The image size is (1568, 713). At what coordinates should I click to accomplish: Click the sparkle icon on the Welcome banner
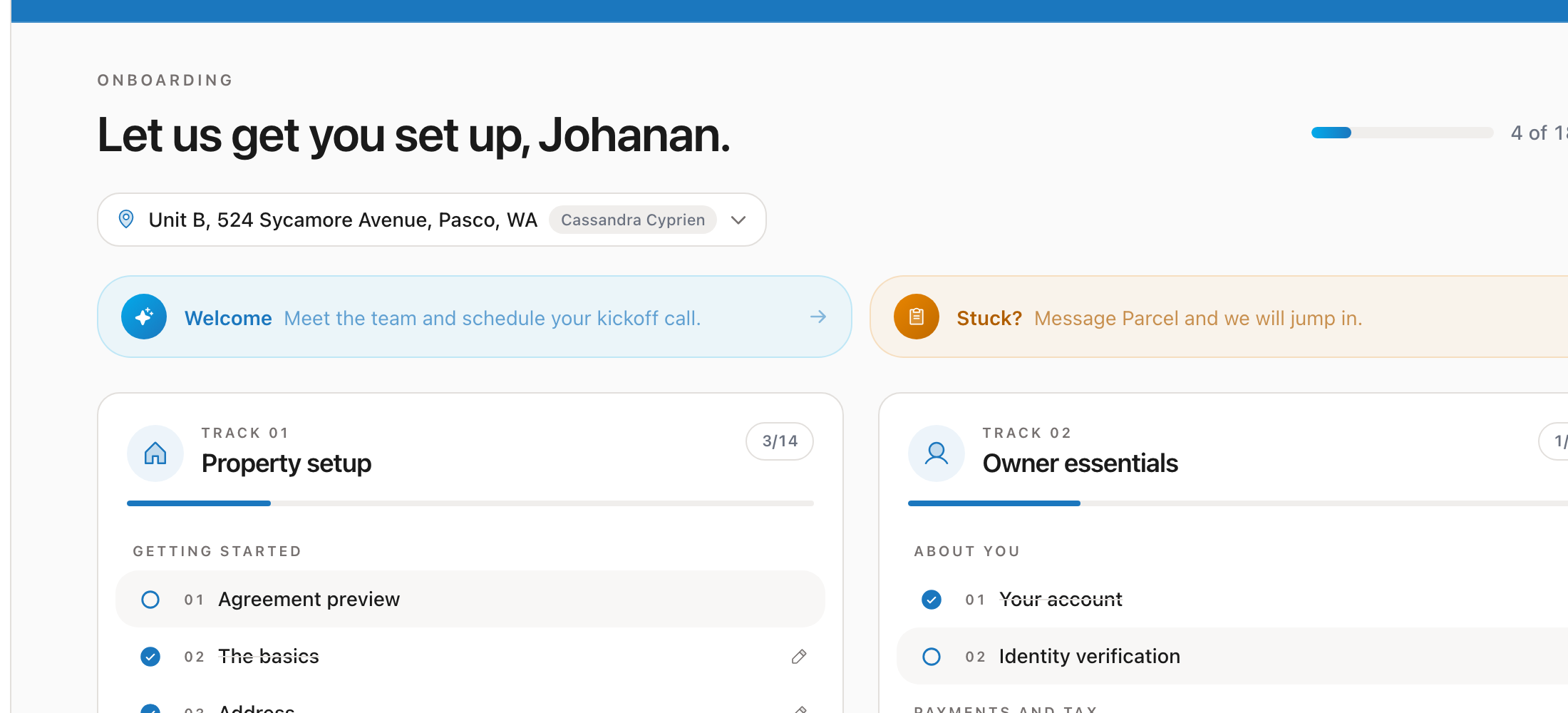(144, 317)
